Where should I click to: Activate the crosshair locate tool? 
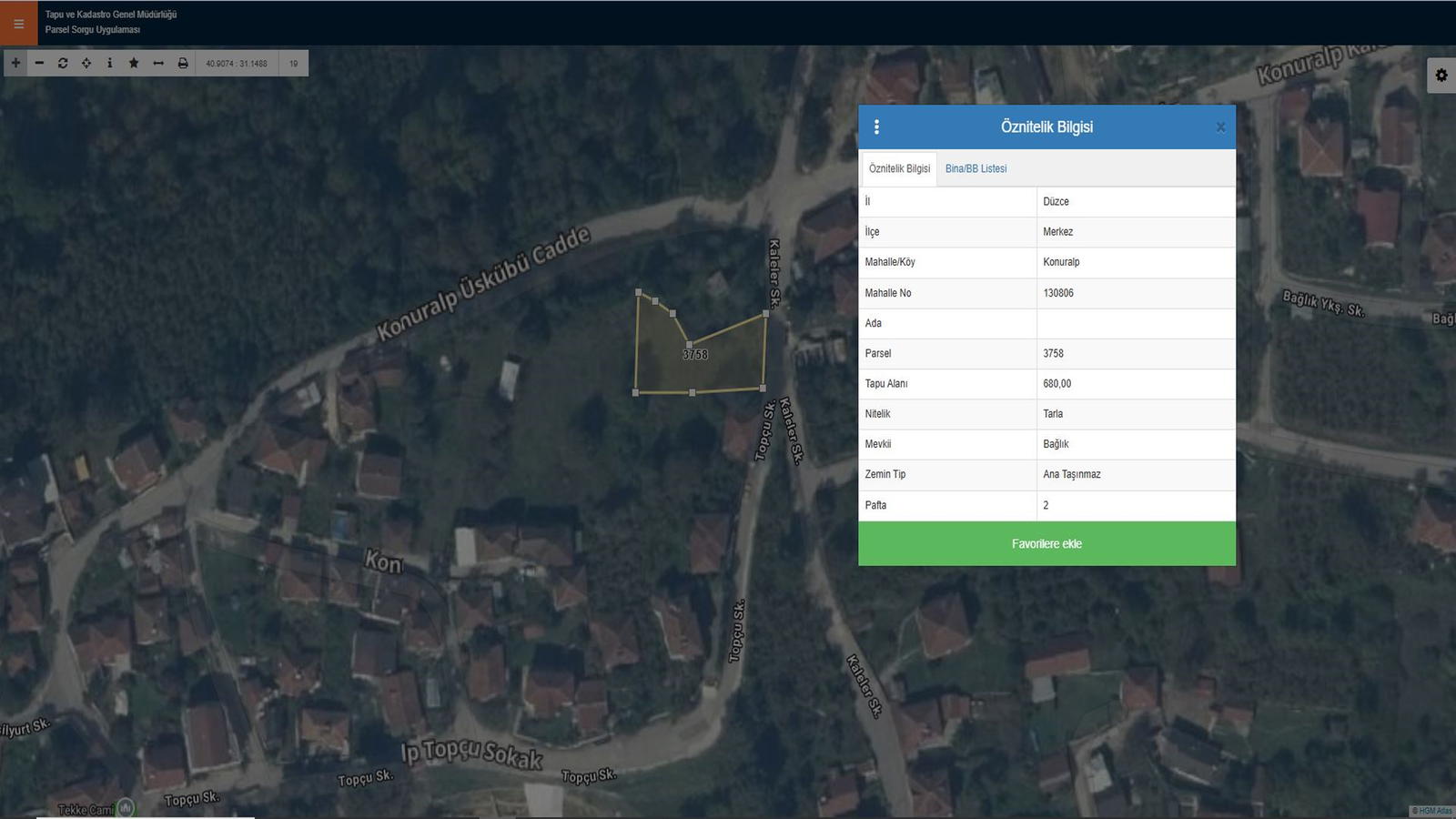click(86, 63)
